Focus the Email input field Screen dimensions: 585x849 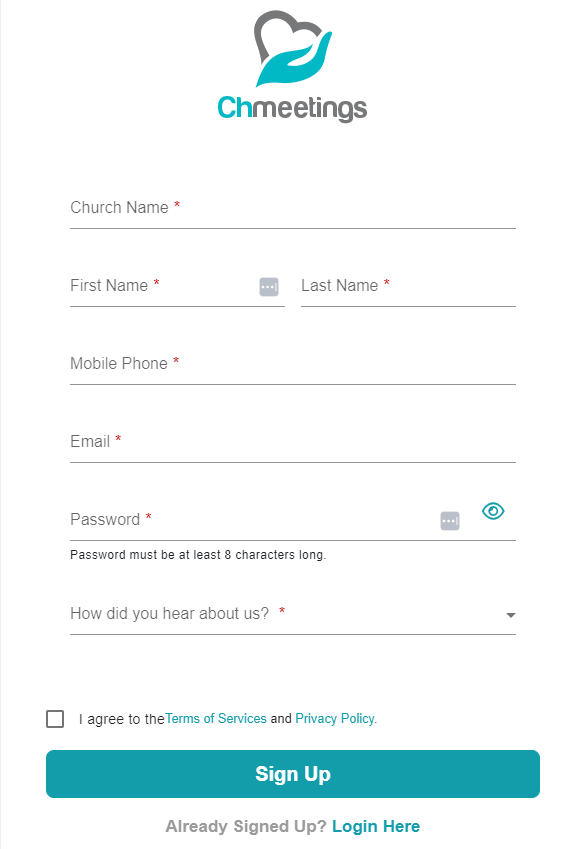292,442
